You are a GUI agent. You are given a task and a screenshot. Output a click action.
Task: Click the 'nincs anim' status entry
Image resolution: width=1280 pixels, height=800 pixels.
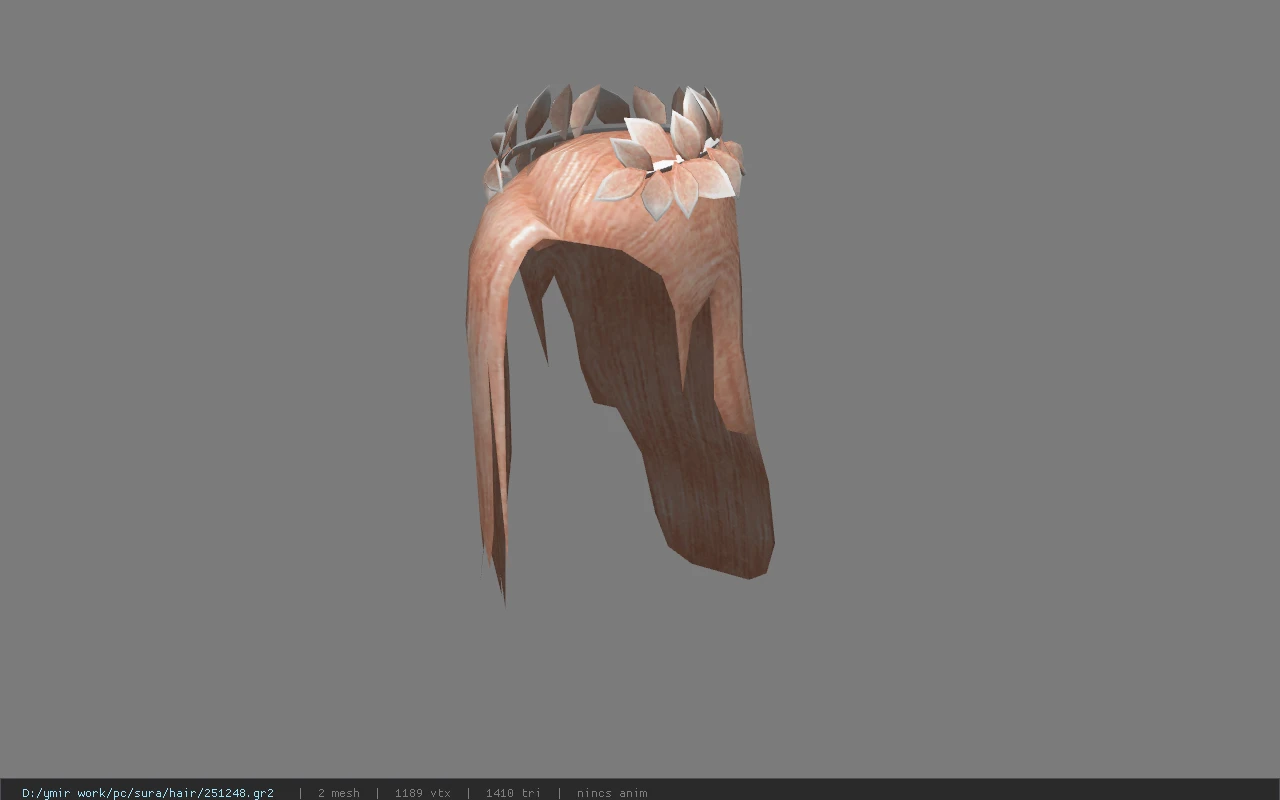[612, 793]
